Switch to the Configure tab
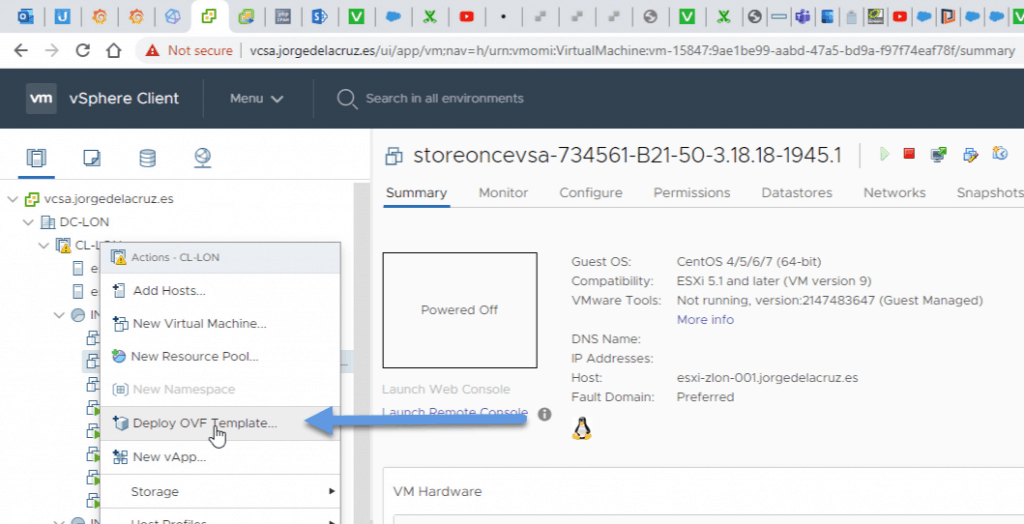1024x524 pixels. tap(590, 193)
